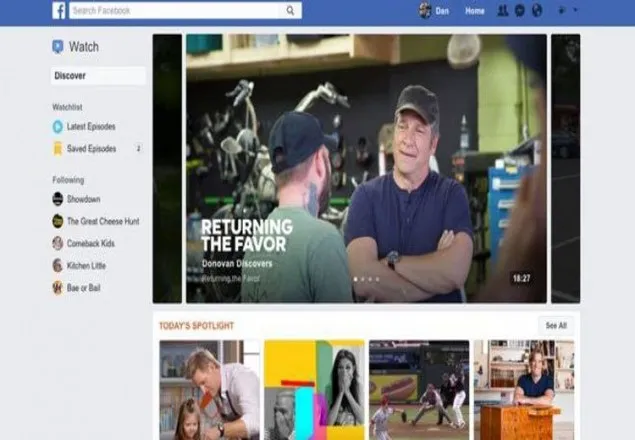Click the Watchlist section label
635x440 pixels.
tap(67, 107)
